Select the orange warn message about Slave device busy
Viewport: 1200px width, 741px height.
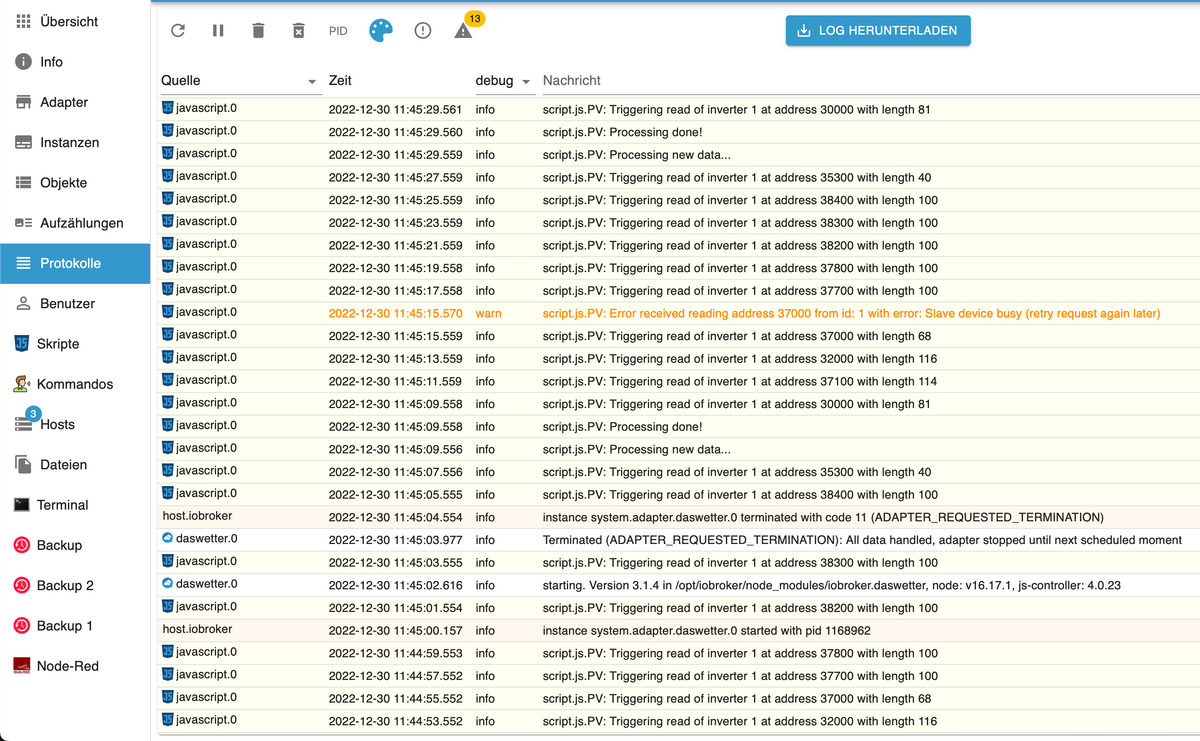tap(851, 313)
